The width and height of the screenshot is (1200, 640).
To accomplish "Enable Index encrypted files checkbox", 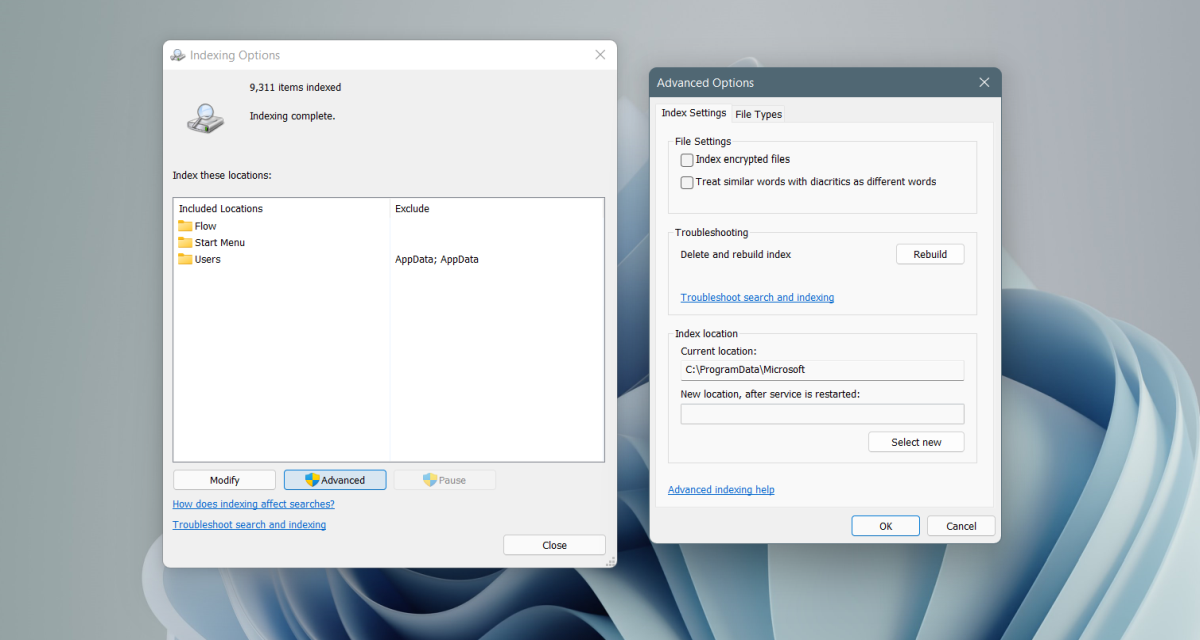I will [687, 160].
